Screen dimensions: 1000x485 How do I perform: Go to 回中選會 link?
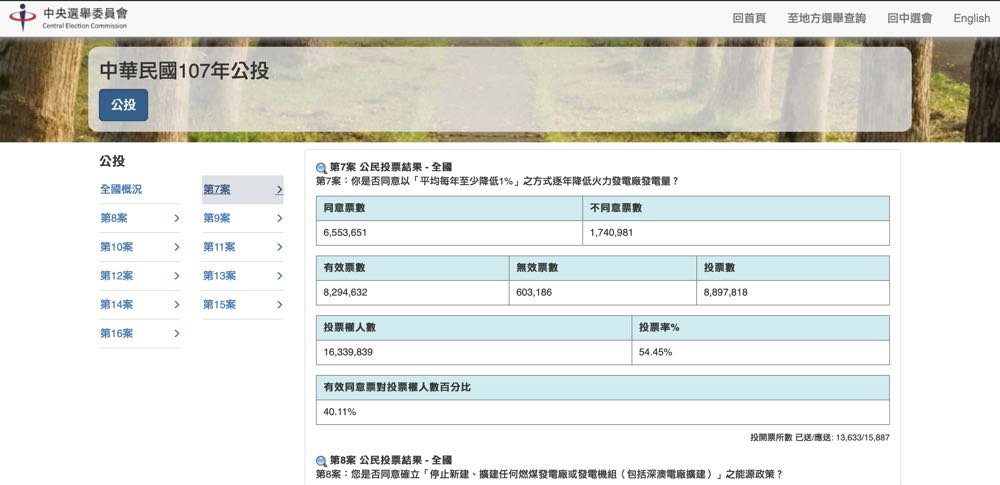[x=909, y=18]
